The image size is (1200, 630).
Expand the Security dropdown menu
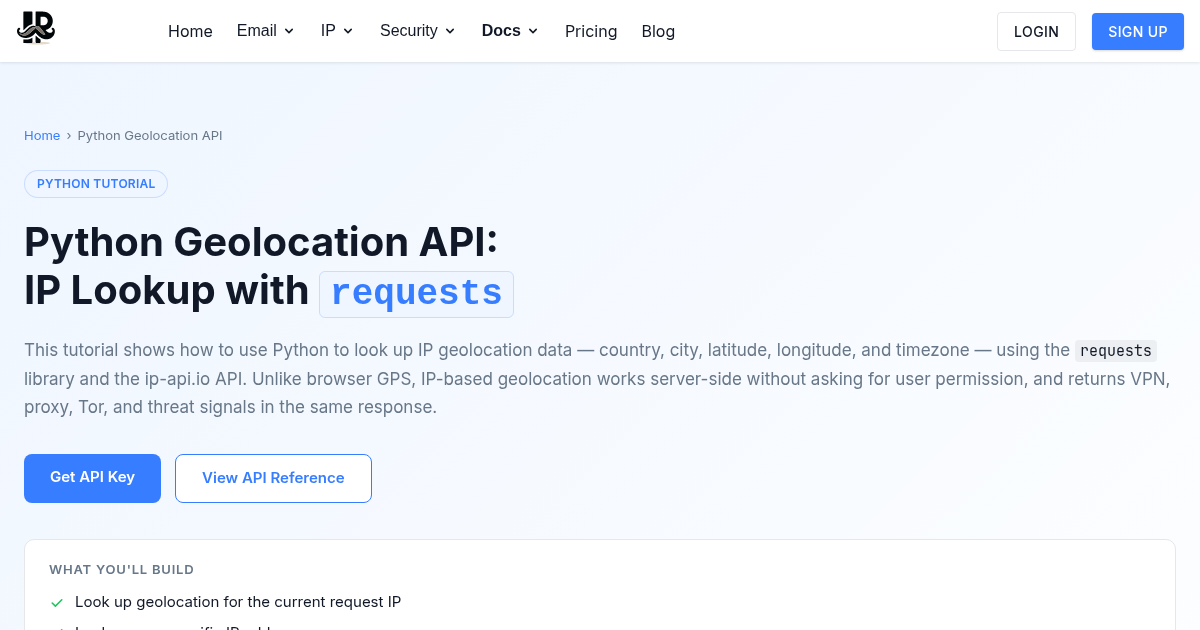418,31
